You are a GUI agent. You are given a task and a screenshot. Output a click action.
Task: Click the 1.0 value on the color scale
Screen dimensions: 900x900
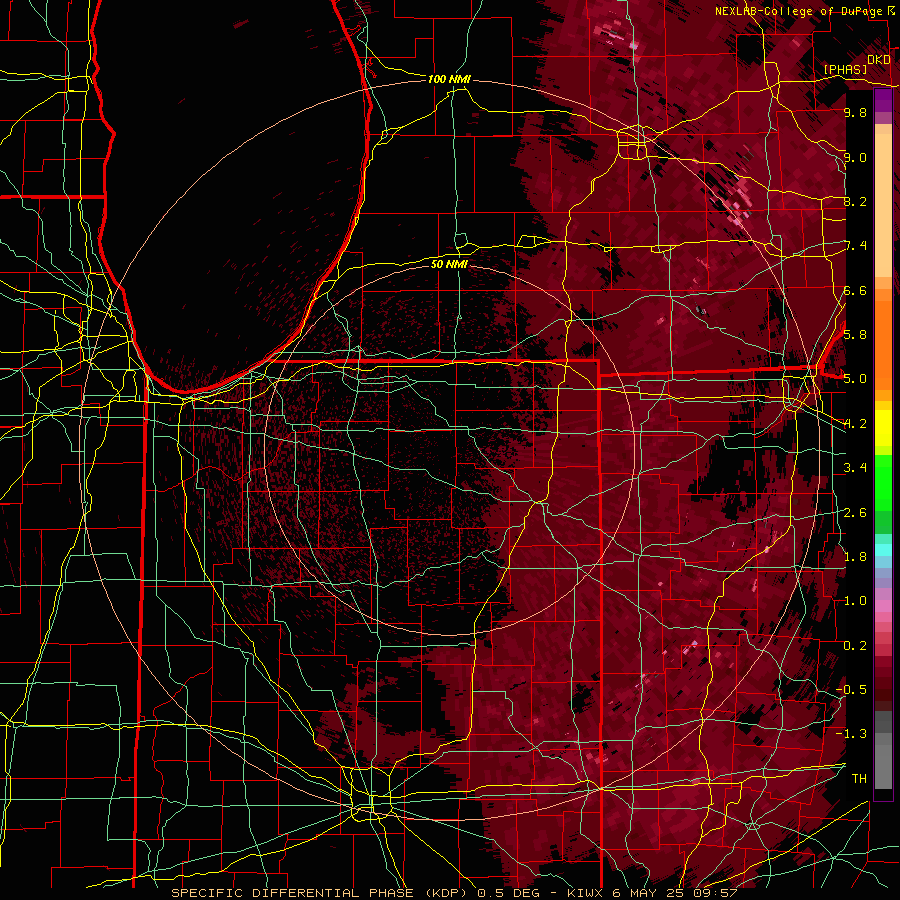click(855, 601)
